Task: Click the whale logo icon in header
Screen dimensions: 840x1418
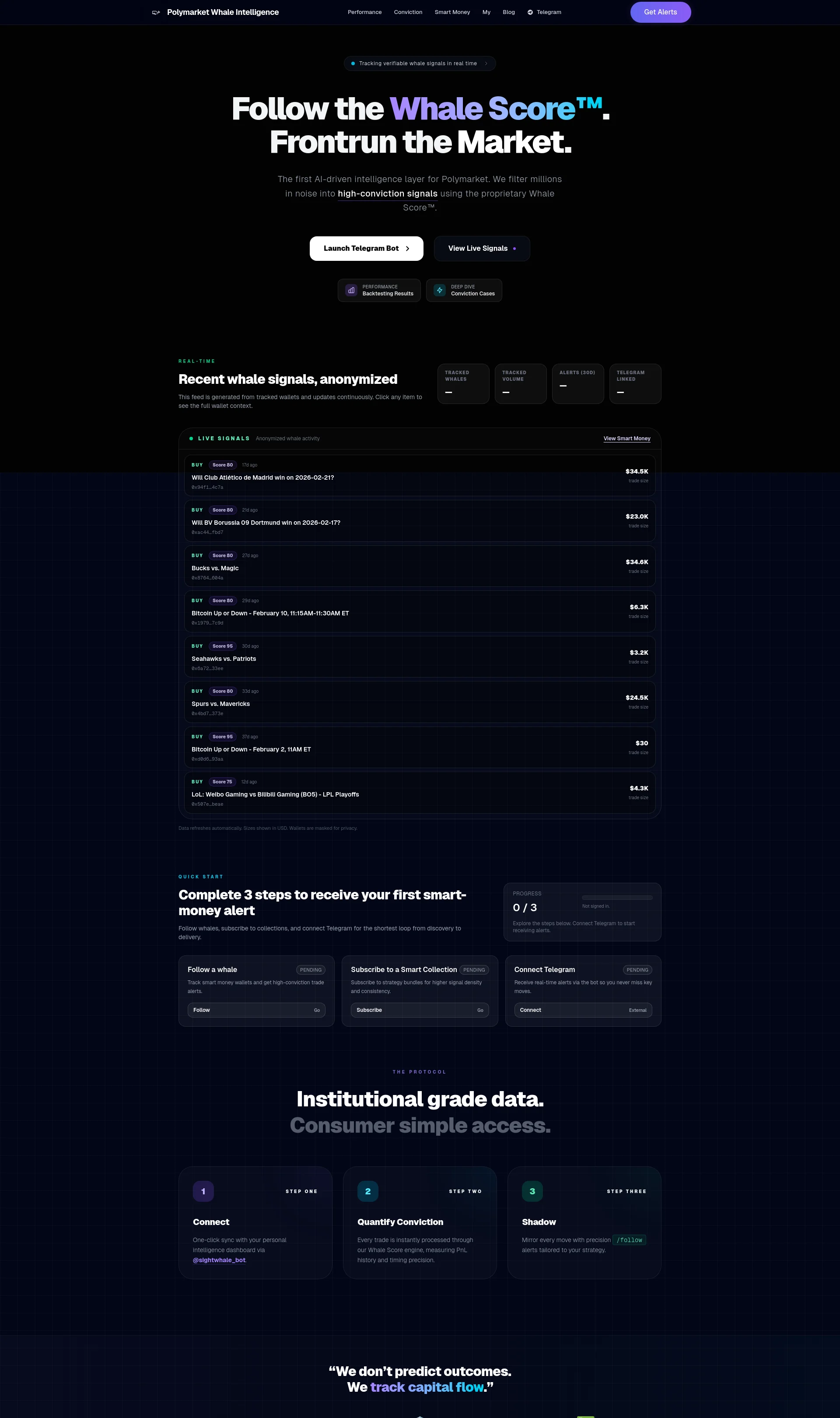Action: pos(156,12)
